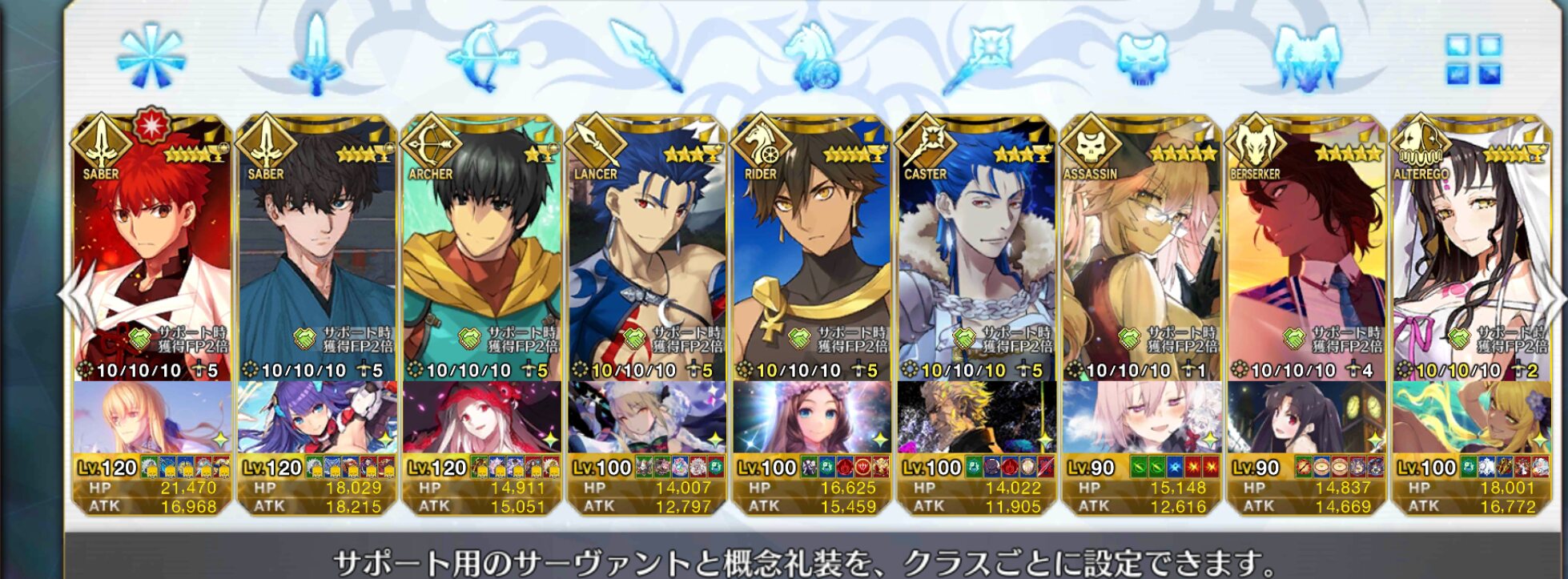Select the Saber sword class icon
1568x579 pixels.
tap(317, 54)
